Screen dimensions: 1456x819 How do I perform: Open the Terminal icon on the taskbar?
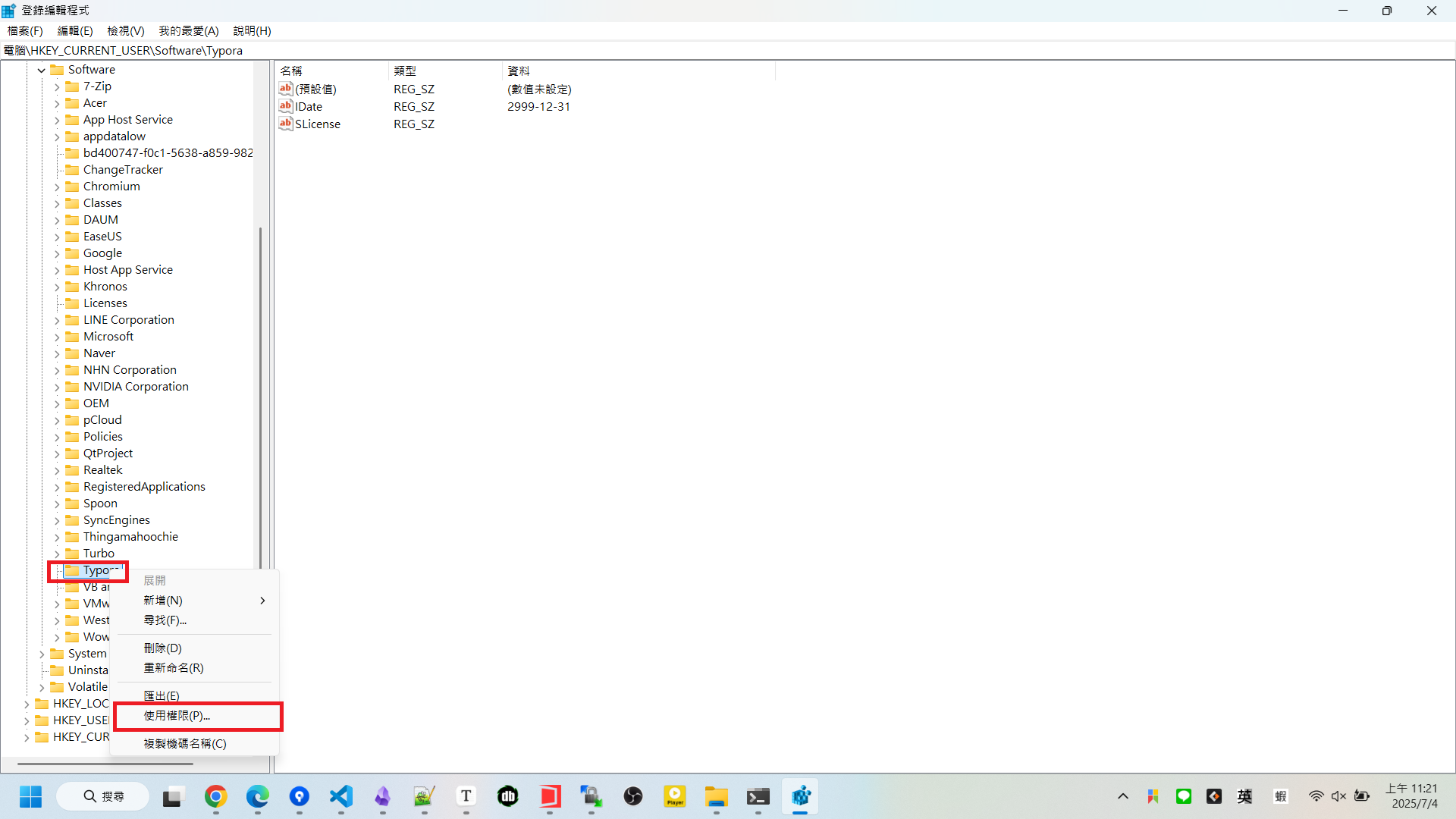[758, 796]
